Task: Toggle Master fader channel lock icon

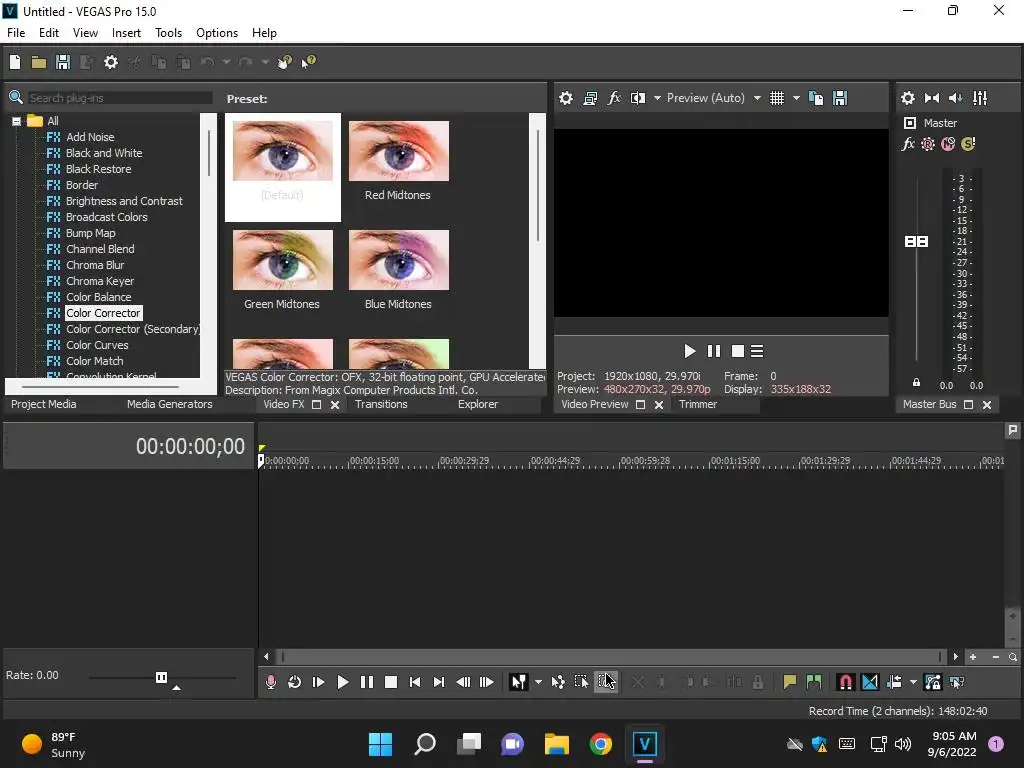Action: tap(916, 383)
